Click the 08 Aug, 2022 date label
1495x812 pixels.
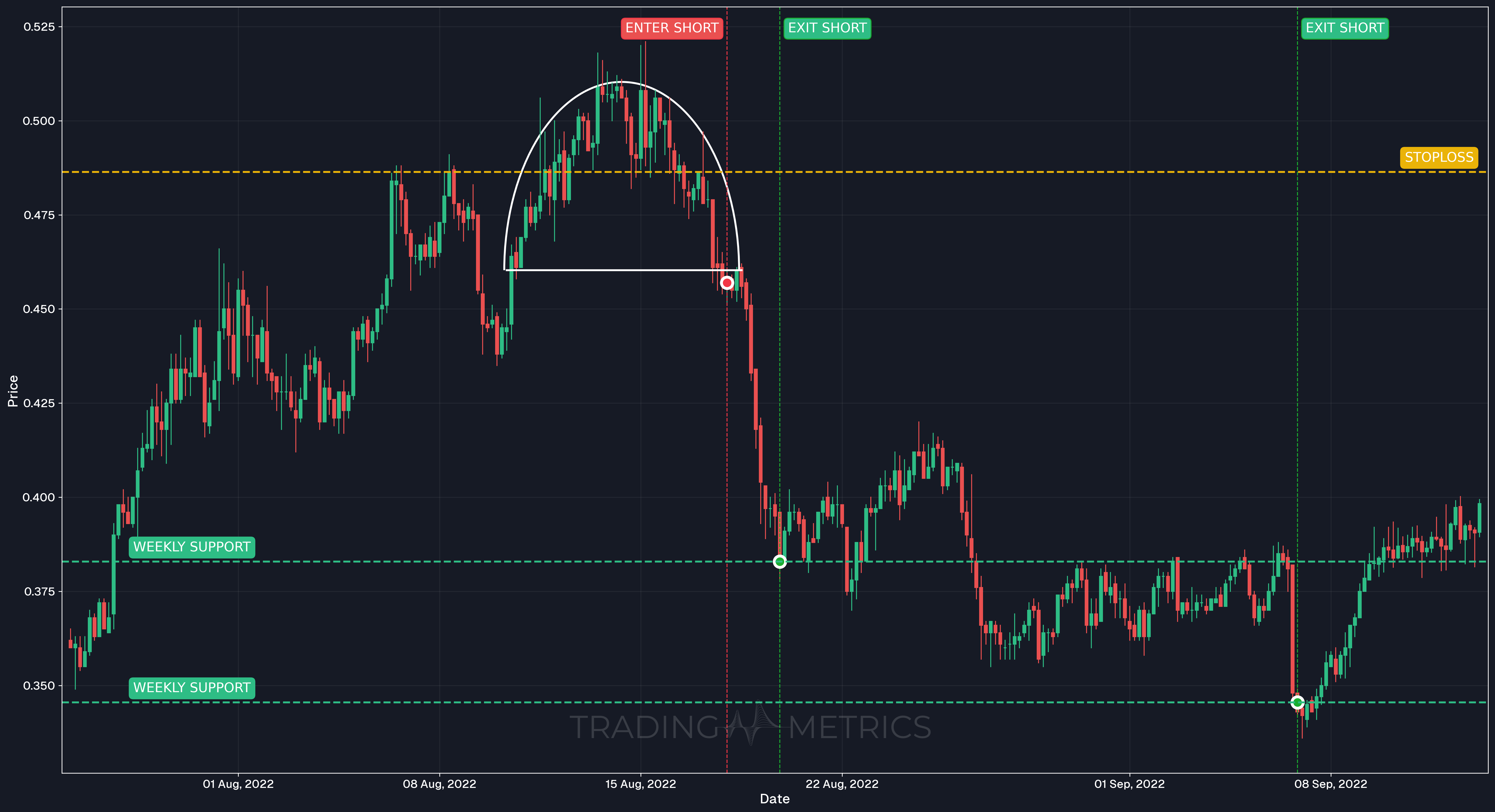(x=439, y=784)
